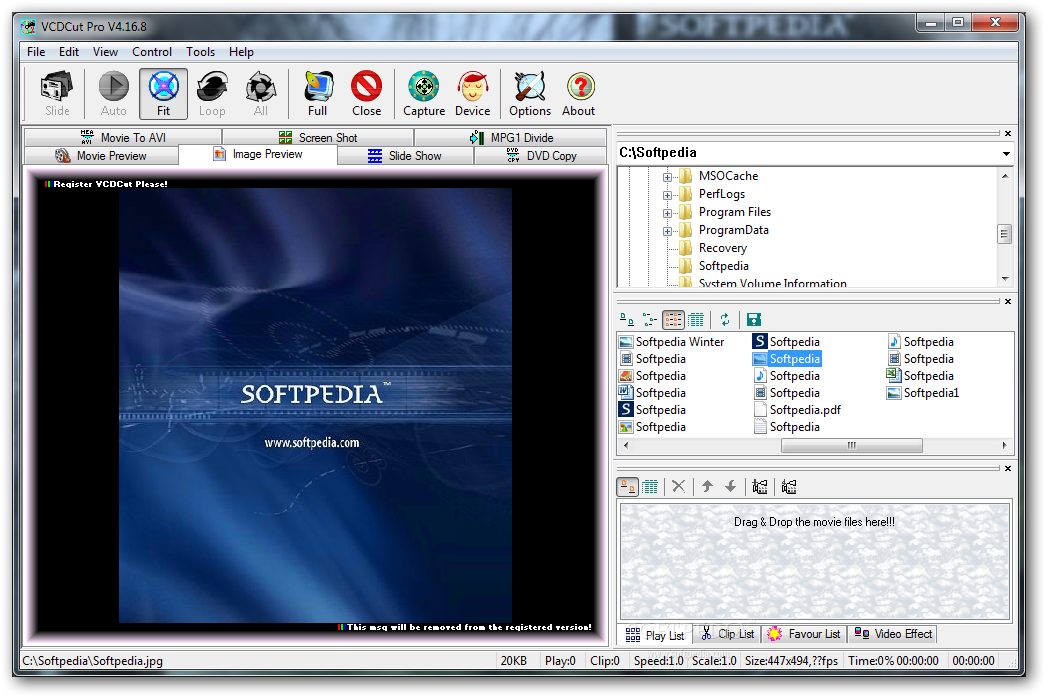Open the Capture tool
The height and width of the screenshot is (697, 1046).
point(424,94)
